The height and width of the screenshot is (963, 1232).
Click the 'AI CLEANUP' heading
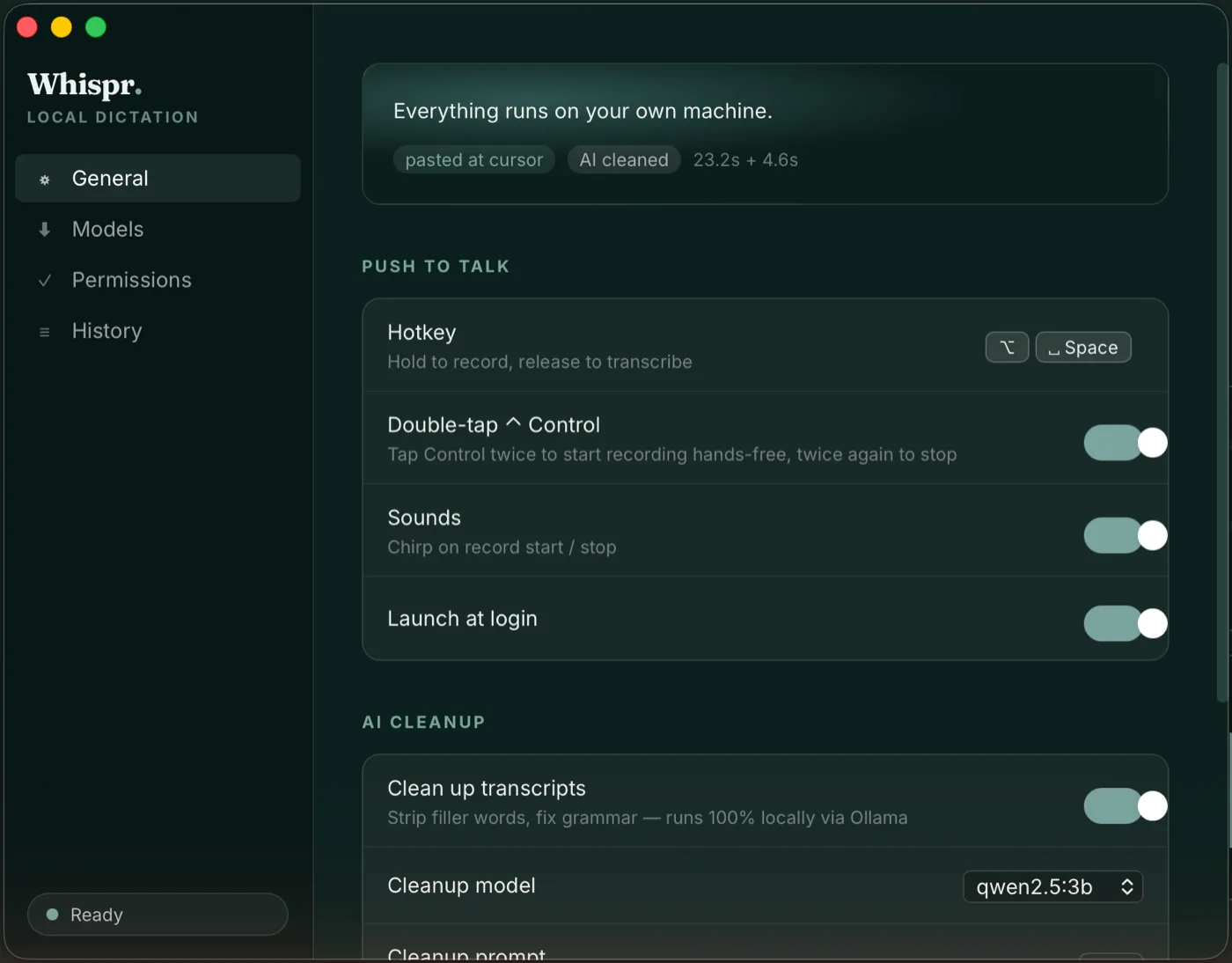[x=423, y=723]
